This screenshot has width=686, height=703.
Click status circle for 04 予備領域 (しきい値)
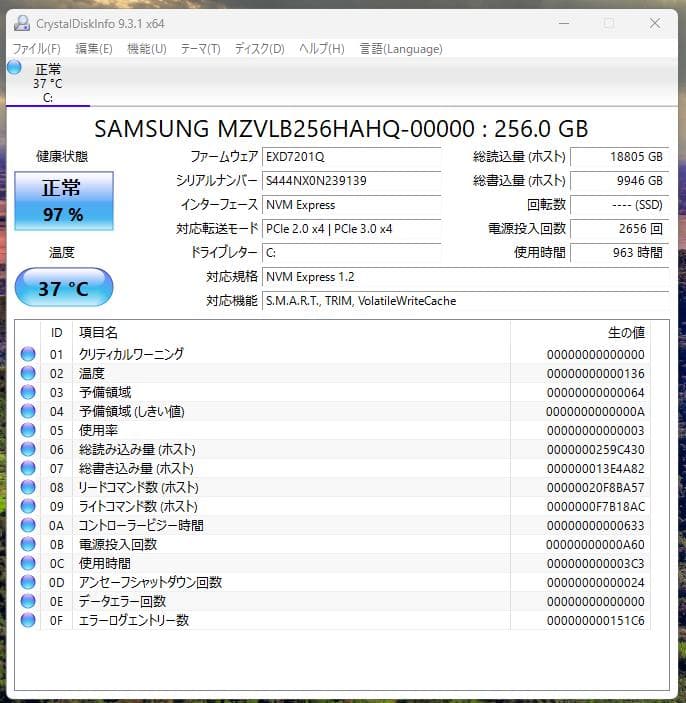click(28, 411)
